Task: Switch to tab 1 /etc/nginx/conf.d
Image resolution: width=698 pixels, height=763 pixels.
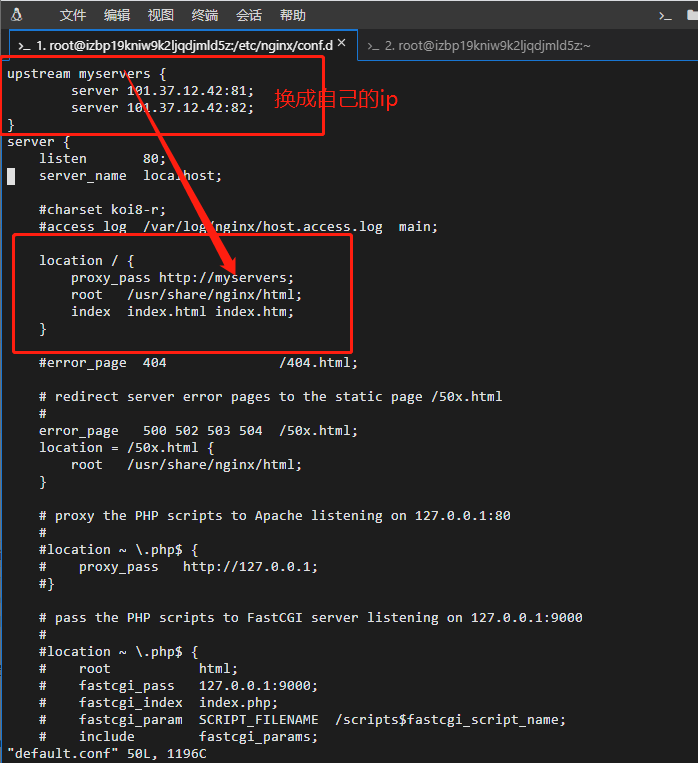Action: pos(183,46)
